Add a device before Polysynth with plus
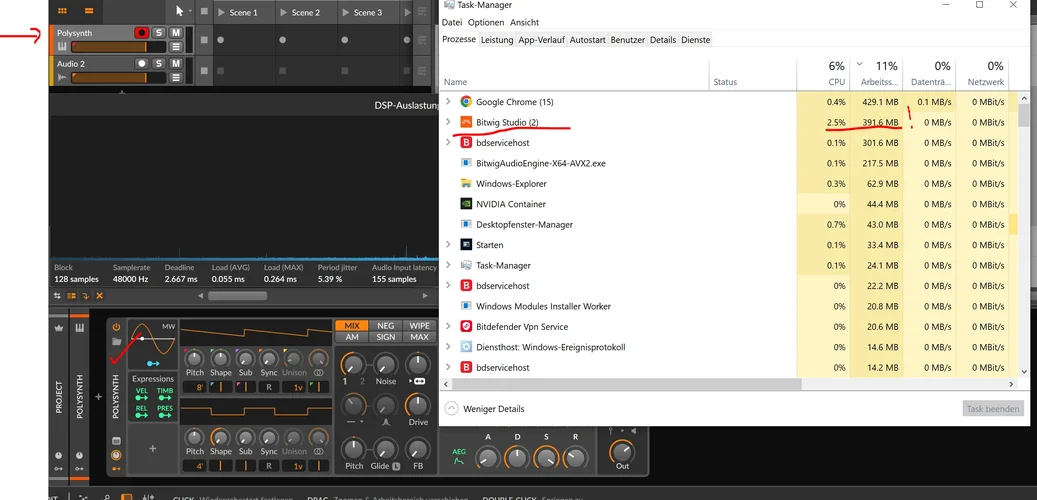 (99, 397)
